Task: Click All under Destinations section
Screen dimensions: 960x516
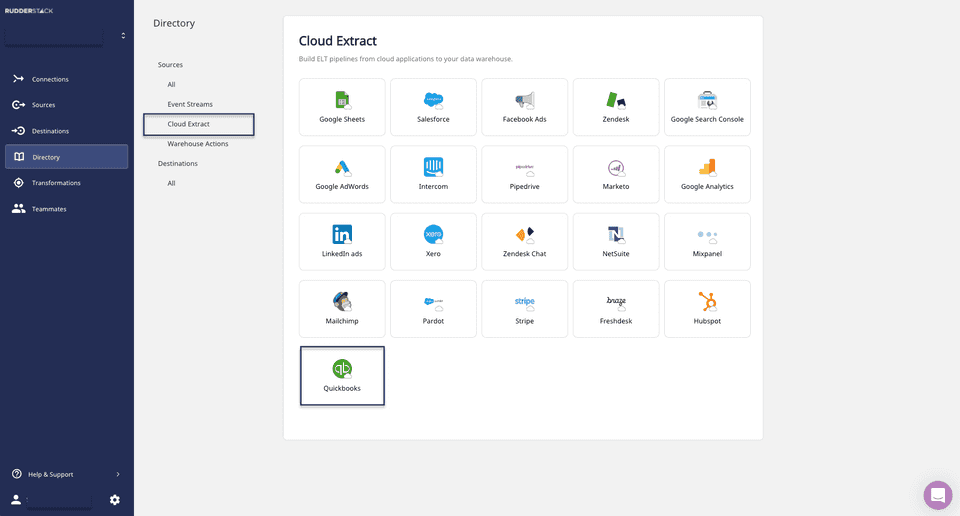Action: click(x=172, y=183)
